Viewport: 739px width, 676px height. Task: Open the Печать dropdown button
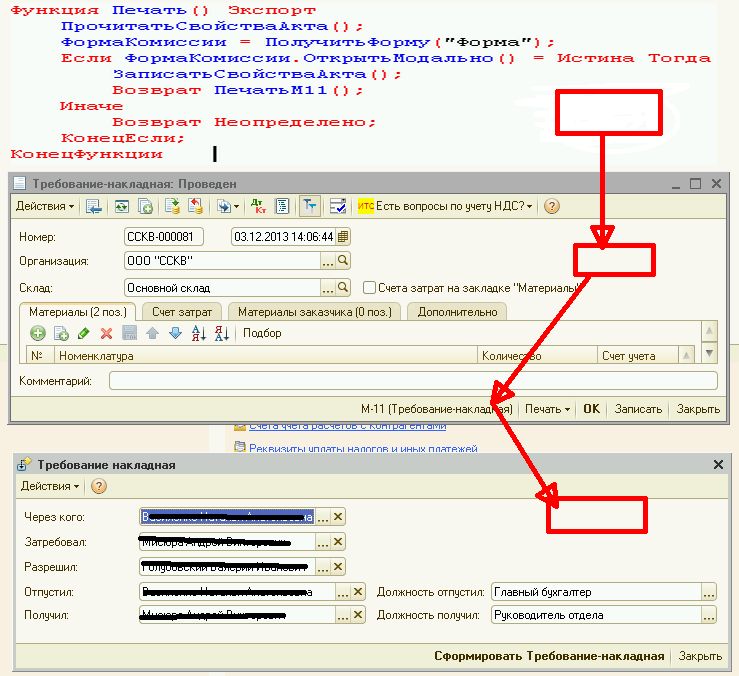(x=547, y=409)
